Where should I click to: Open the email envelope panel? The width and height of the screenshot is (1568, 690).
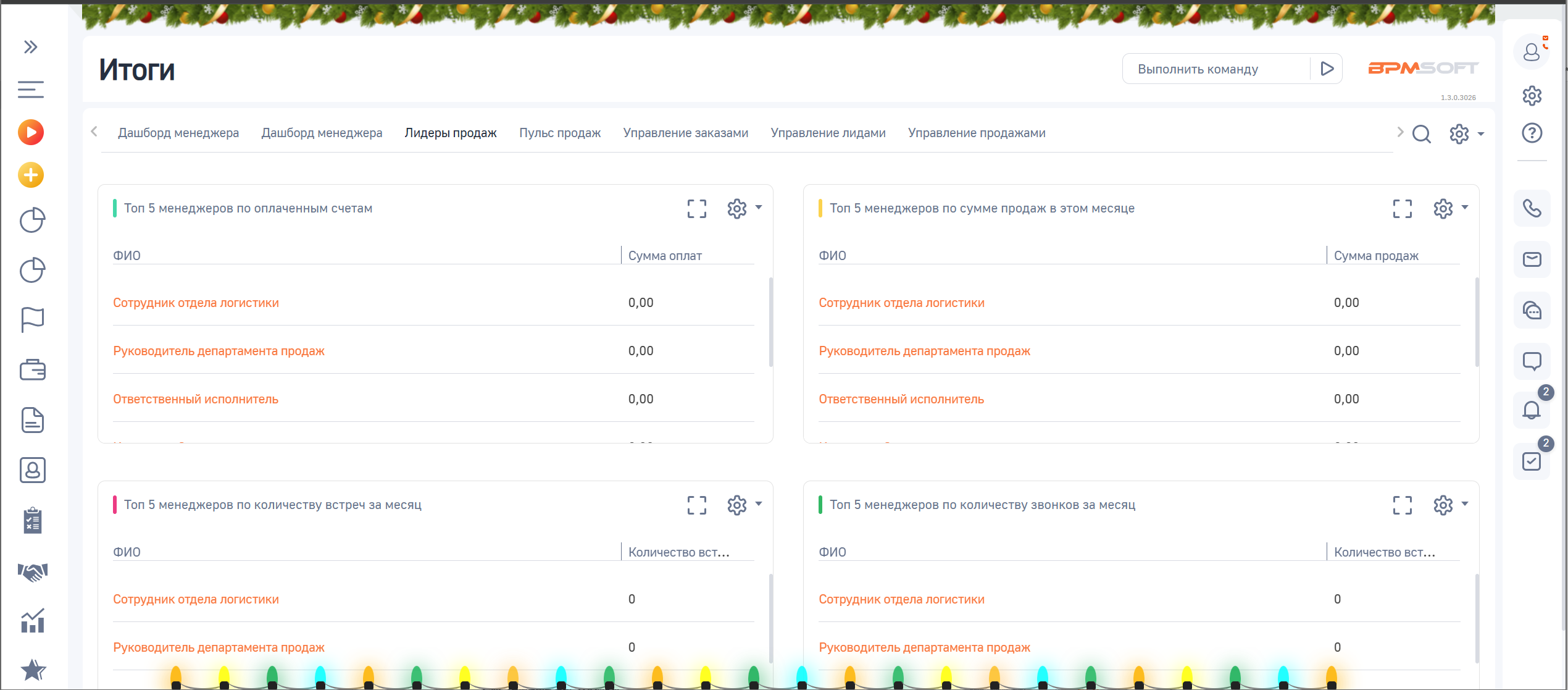[x=1532, y=259]
